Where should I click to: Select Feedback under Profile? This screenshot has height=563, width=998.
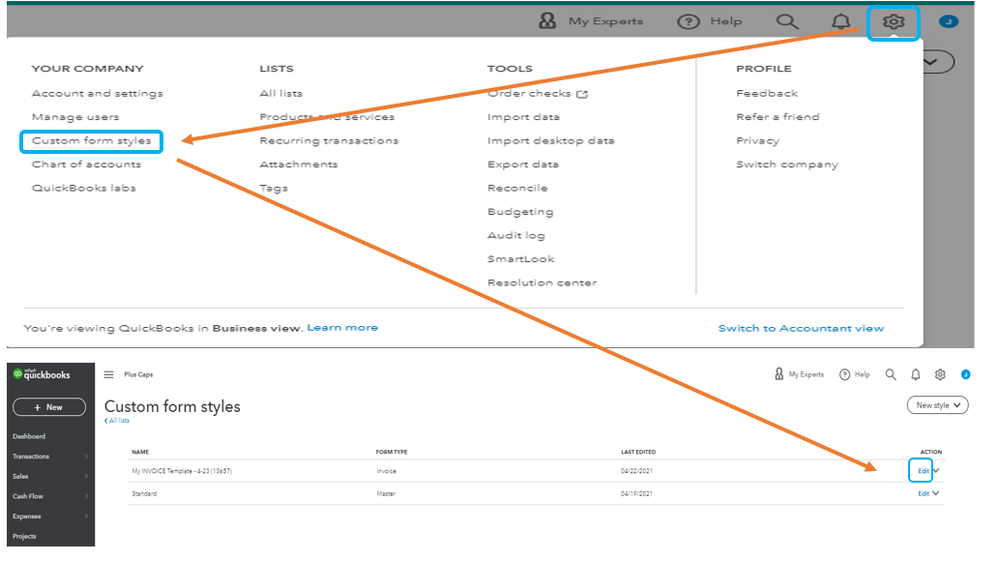[x=767, y=94]
